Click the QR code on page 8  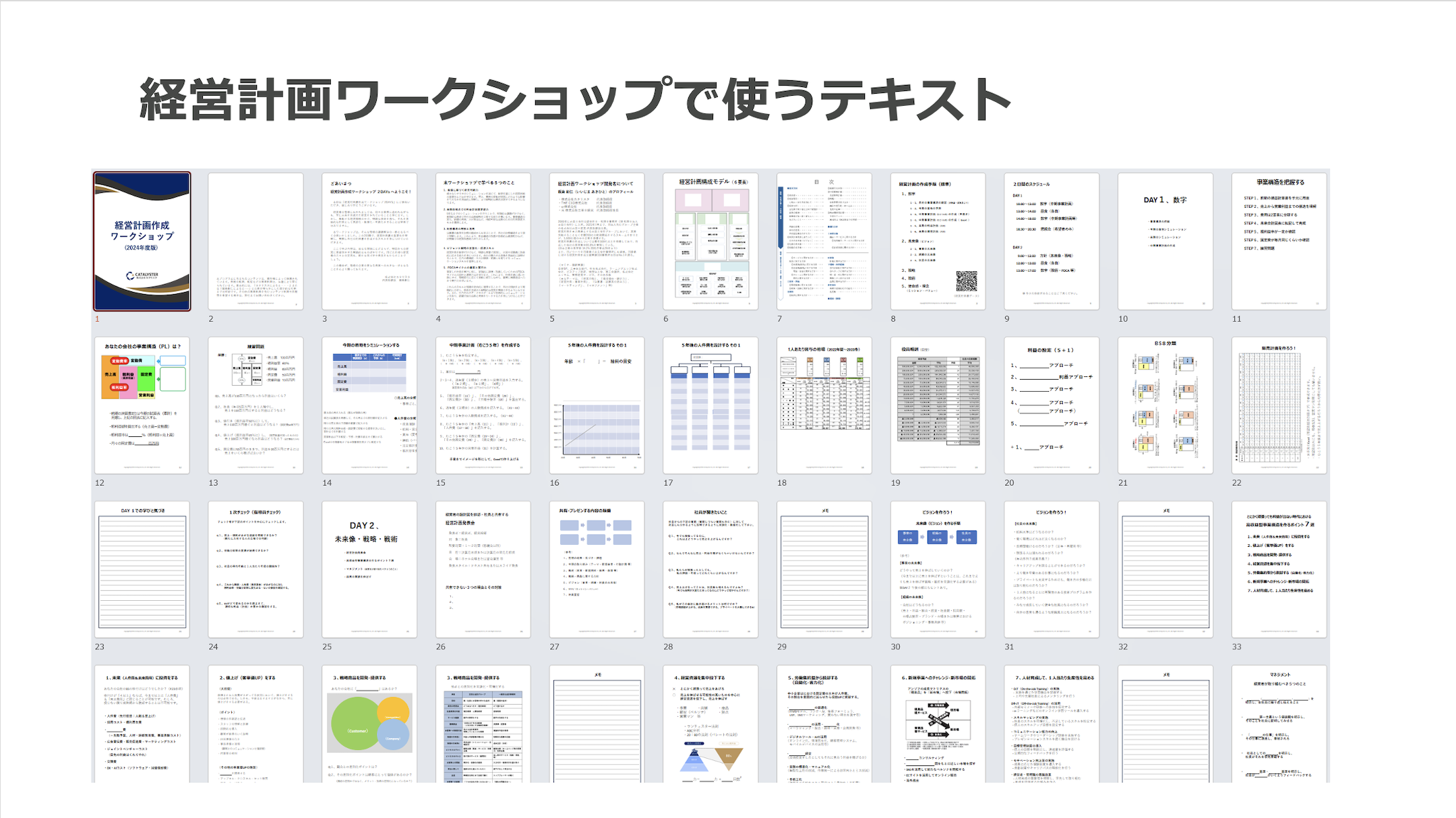[x=966, y=281]
